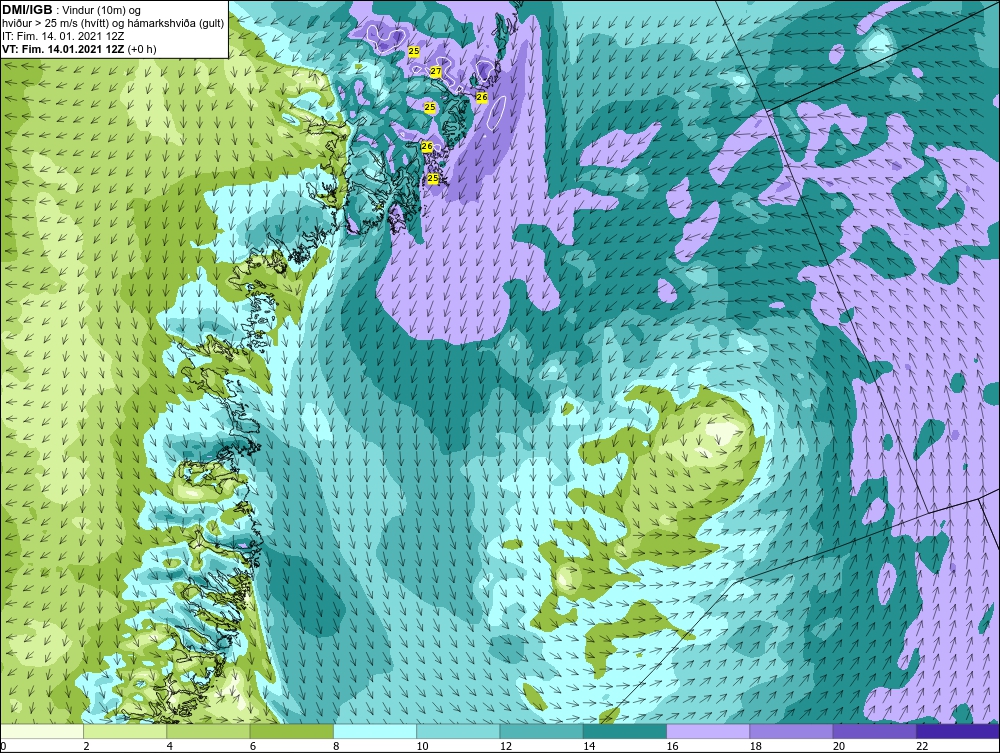Click the 0–2 m/s pale cream legend swatch
The width and height of the screenshot is (1000, 753).
click(41, 731)
